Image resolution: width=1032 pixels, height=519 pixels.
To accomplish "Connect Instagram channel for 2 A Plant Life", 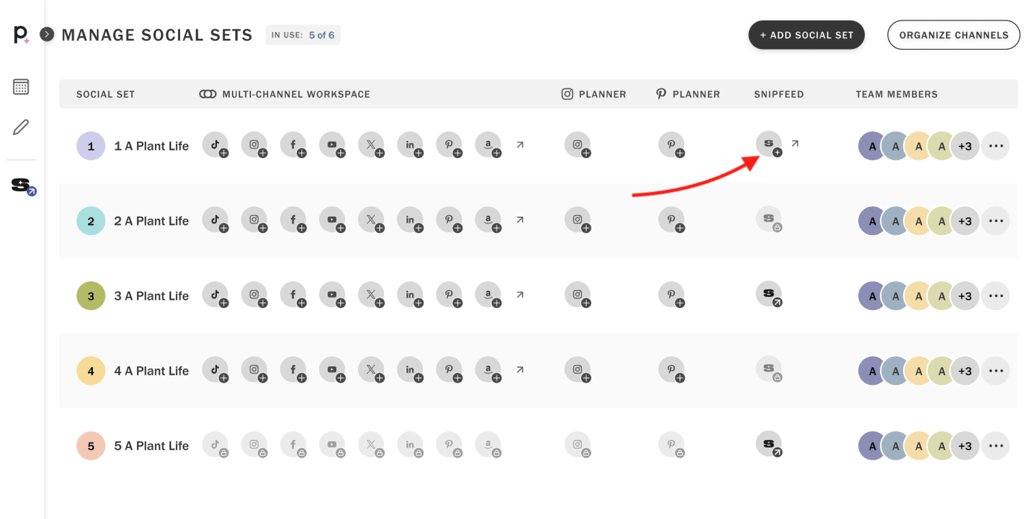I will click(x=254, y=220).
